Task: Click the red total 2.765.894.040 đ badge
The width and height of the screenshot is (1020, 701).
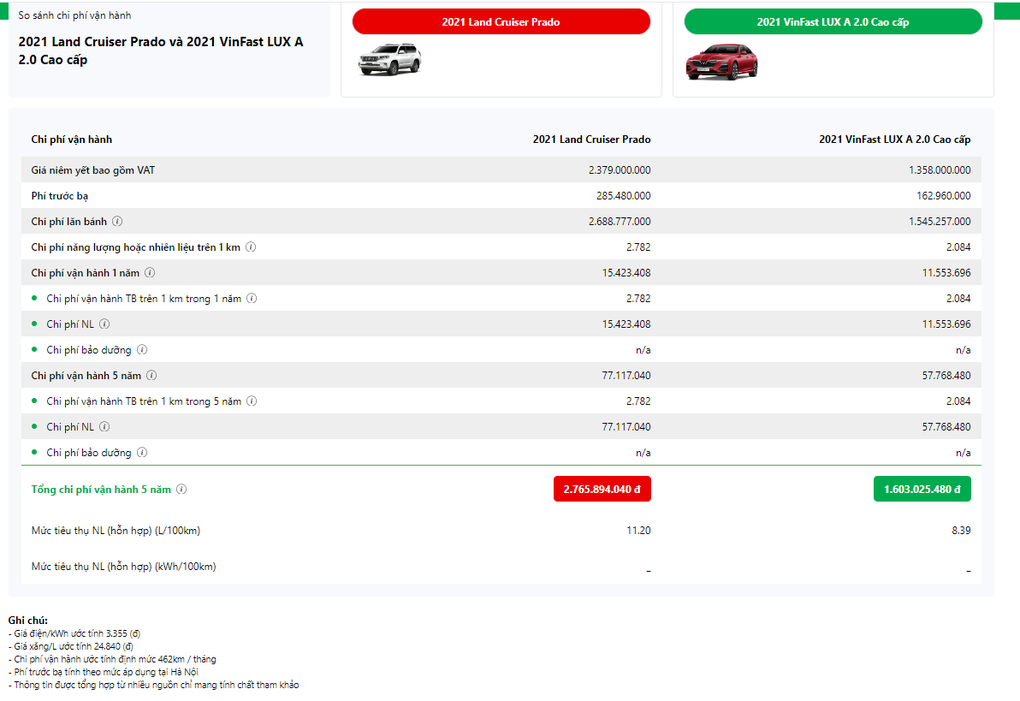Action: pos(601,489)
